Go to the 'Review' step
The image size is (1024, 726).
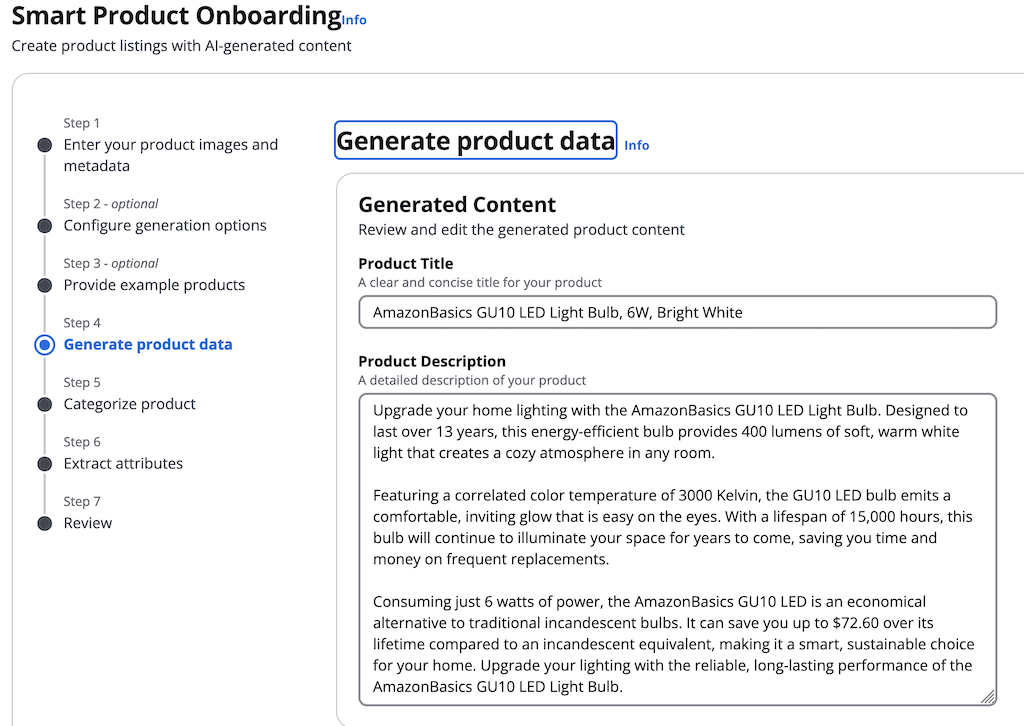pyautogui.click(x=88, y=523)
